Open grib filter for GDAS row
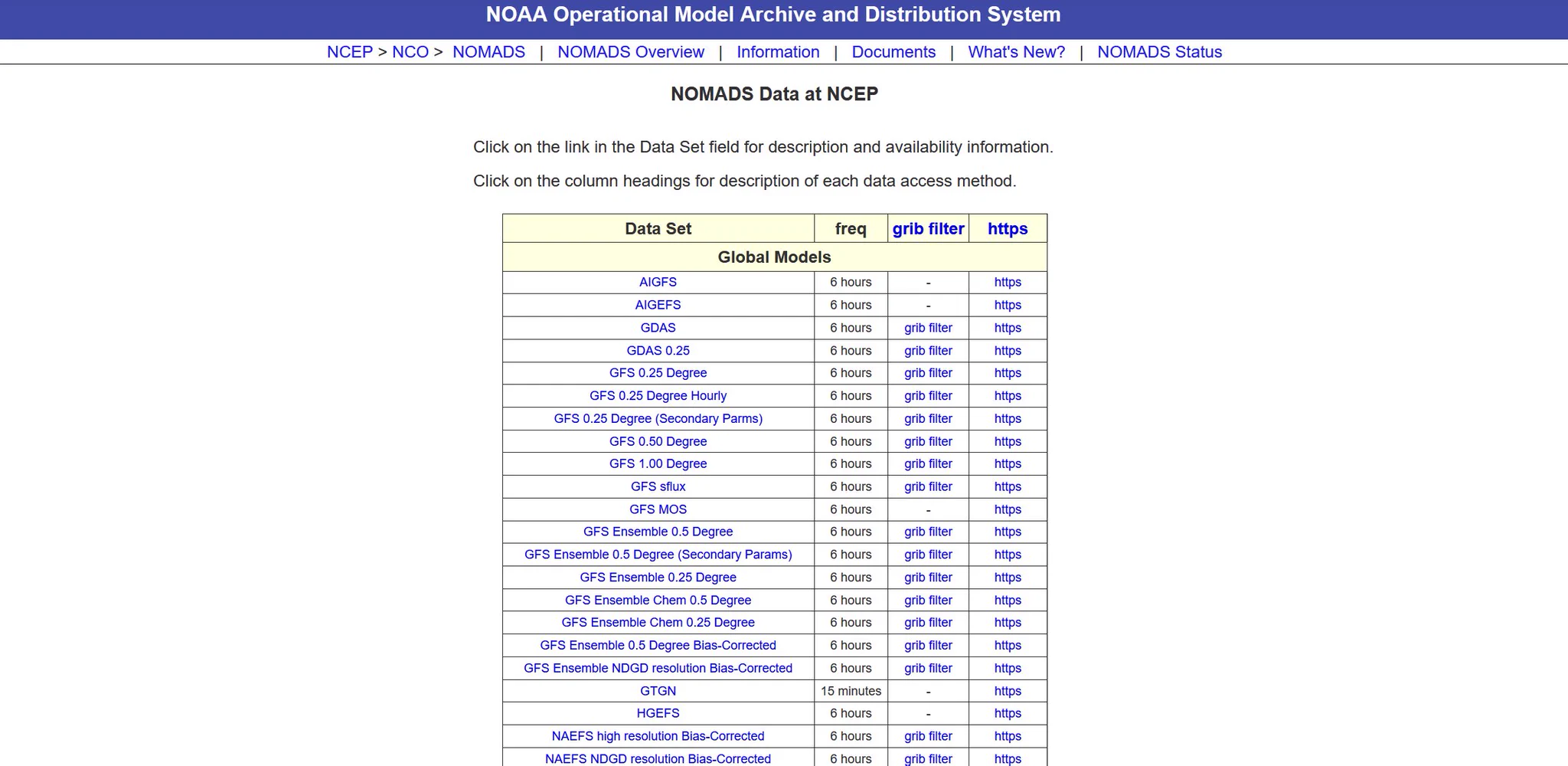The height and width of the screenshot is (766, 1568). (928, 328)
